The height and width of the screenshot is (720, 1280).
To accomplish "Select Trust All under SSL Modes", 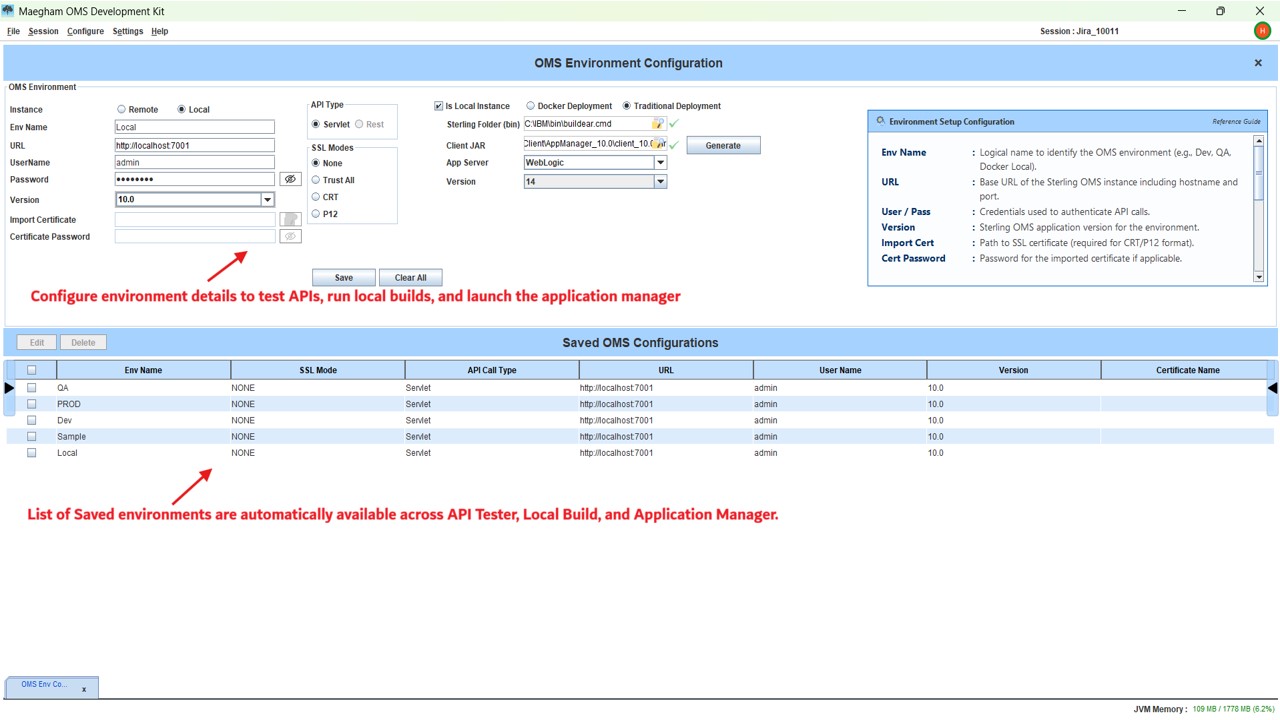I will [x=315, y=180].
